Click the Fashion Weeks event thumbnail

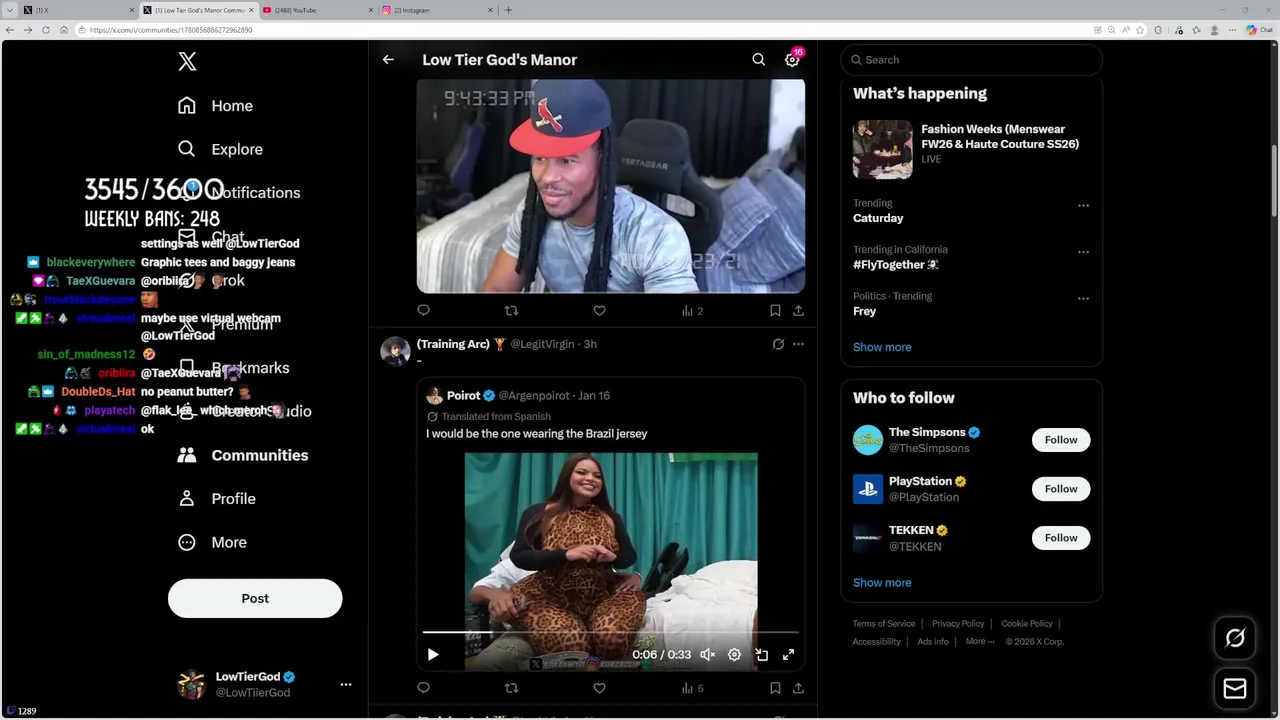883,150
